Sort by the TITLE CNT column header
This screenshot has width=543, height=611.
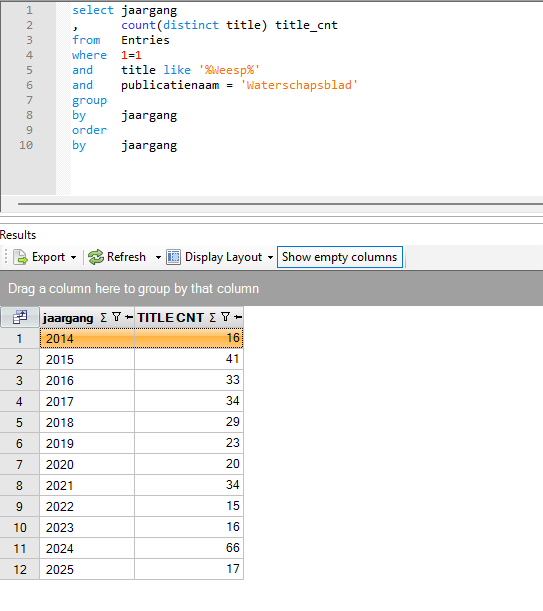170,318
